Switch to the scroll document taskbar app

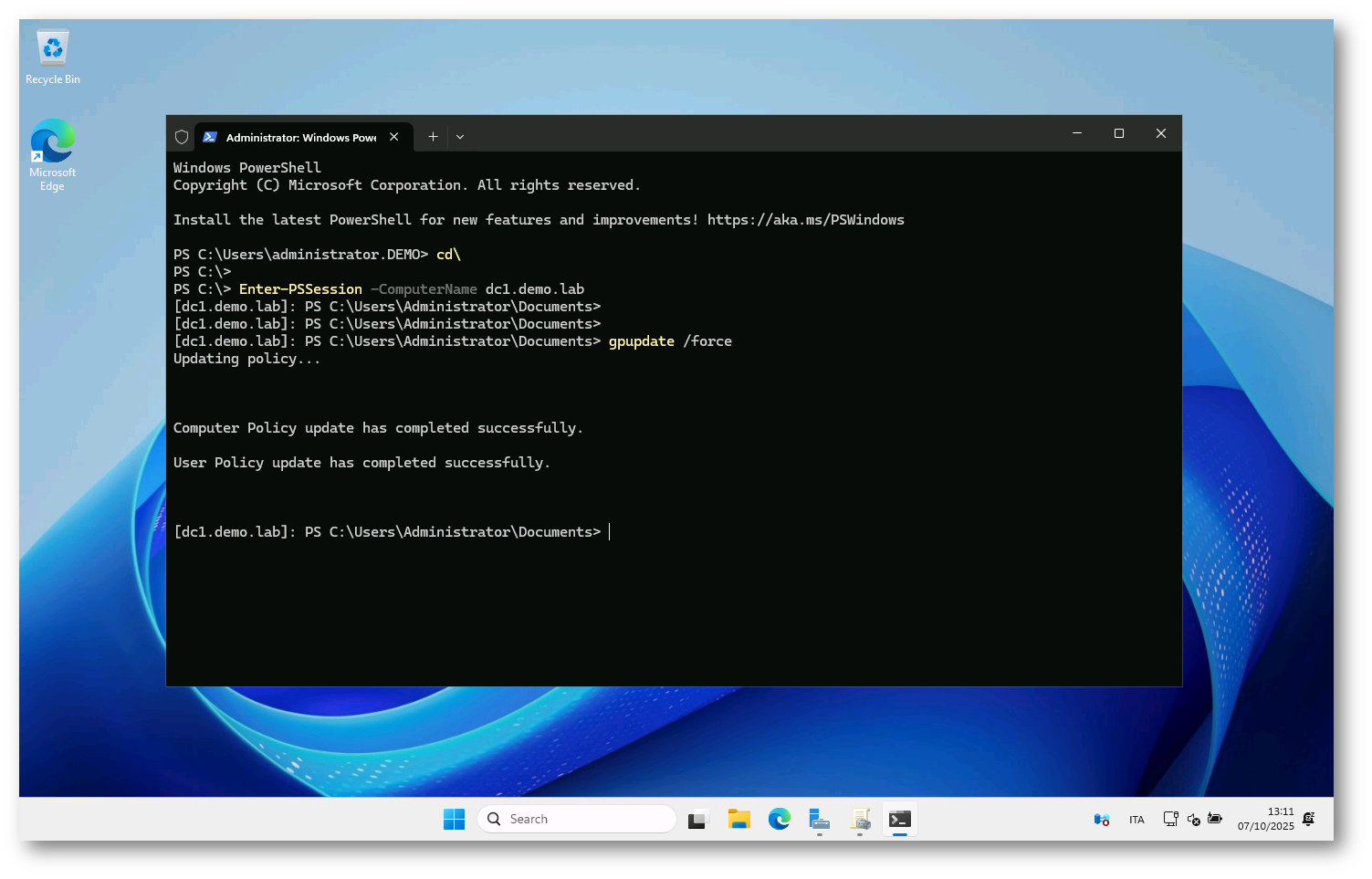point(860,820)
